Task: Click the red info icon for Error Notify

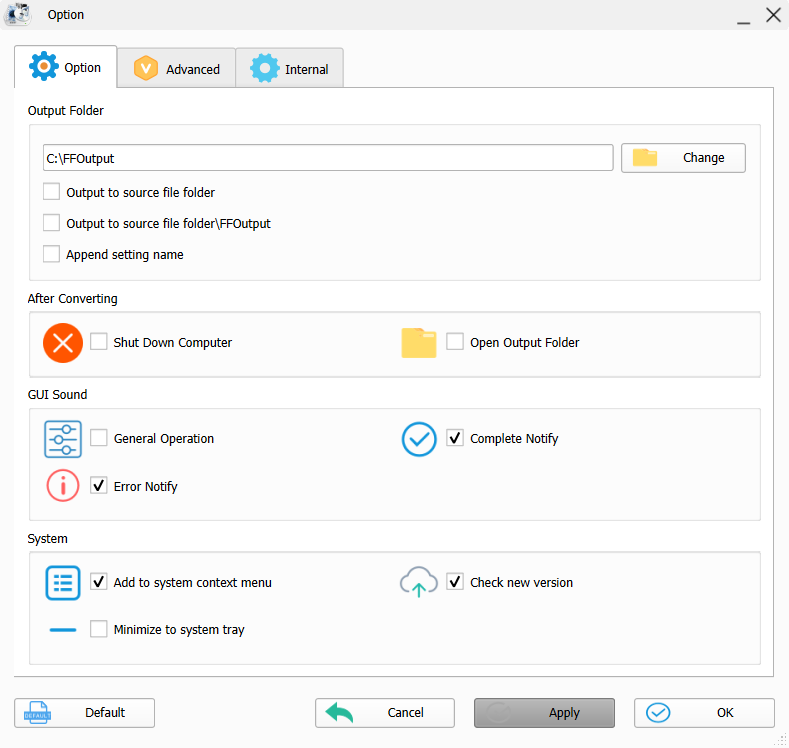Action: pyautogui.click(x=63, y=486)
